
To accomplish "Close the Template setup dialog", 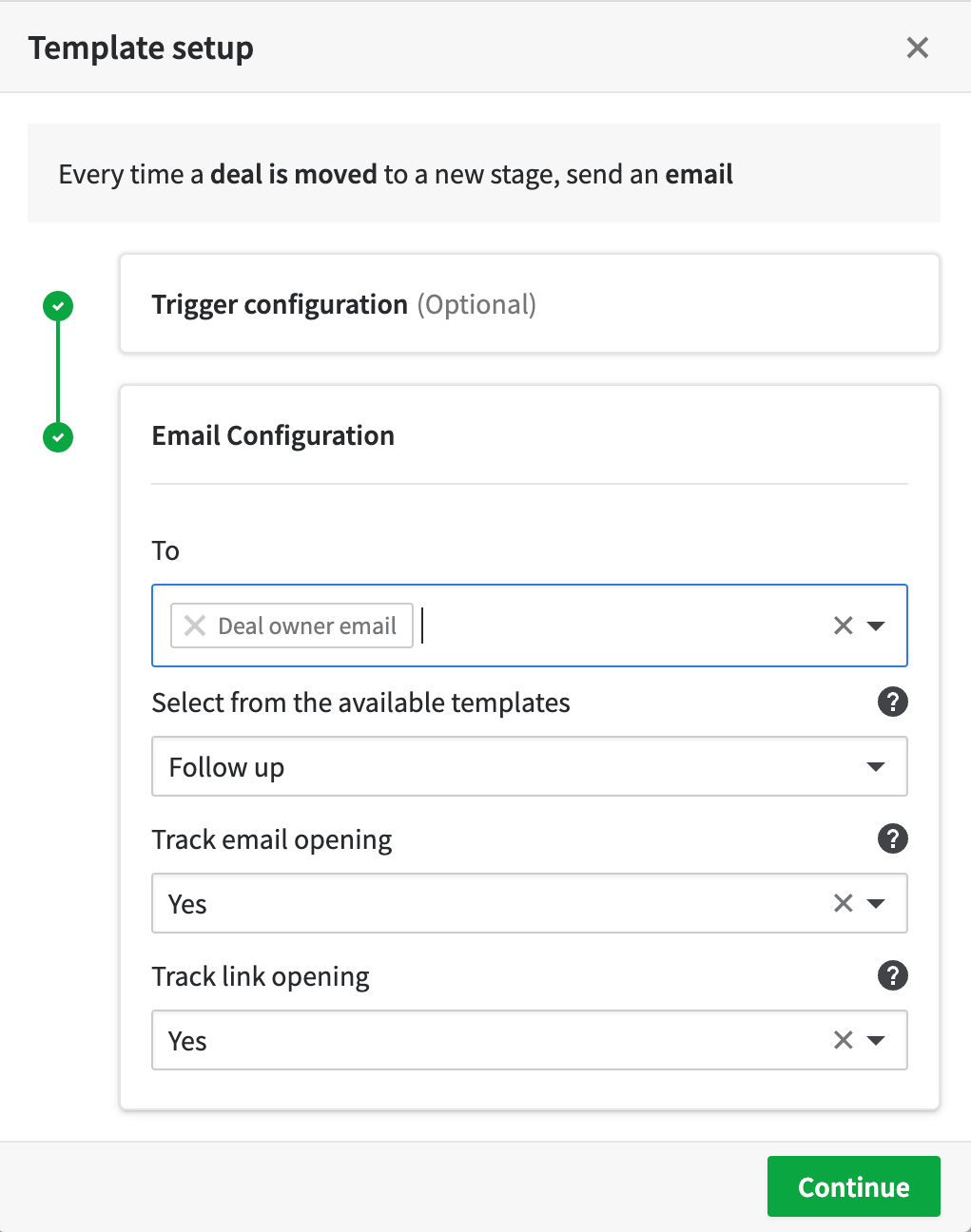I will pyautogui.click(x=916, y=47).
